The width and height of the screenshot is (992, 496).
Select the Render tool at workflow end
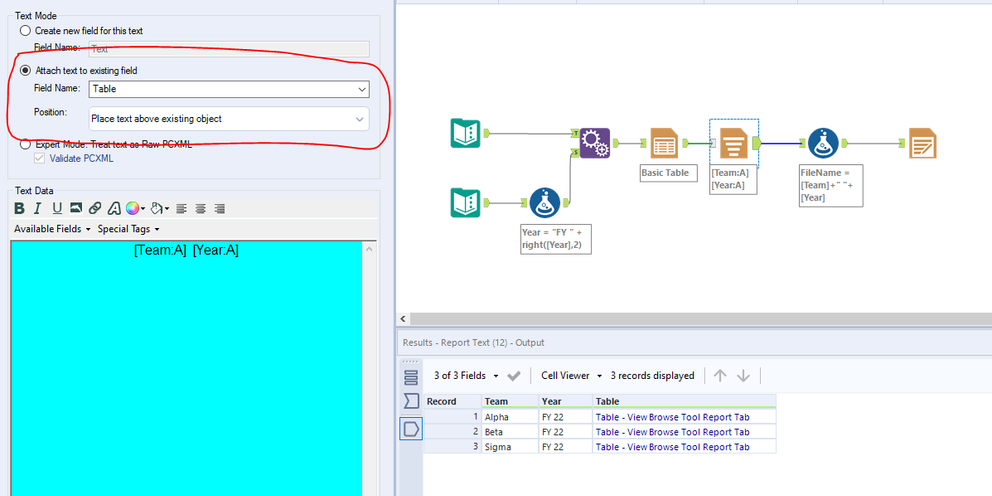point(922,143)
